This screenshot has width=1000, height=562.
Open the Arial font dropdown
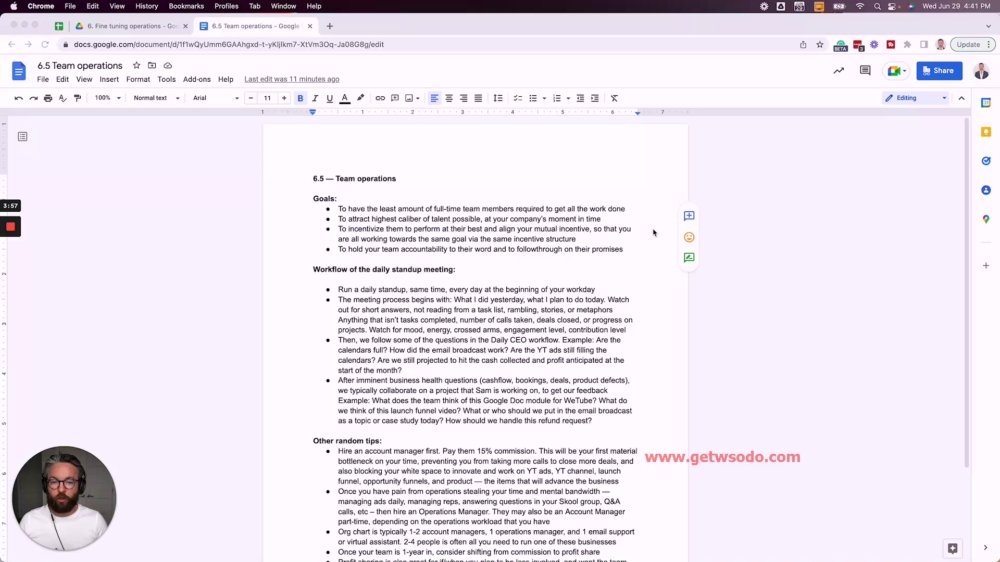216,98
